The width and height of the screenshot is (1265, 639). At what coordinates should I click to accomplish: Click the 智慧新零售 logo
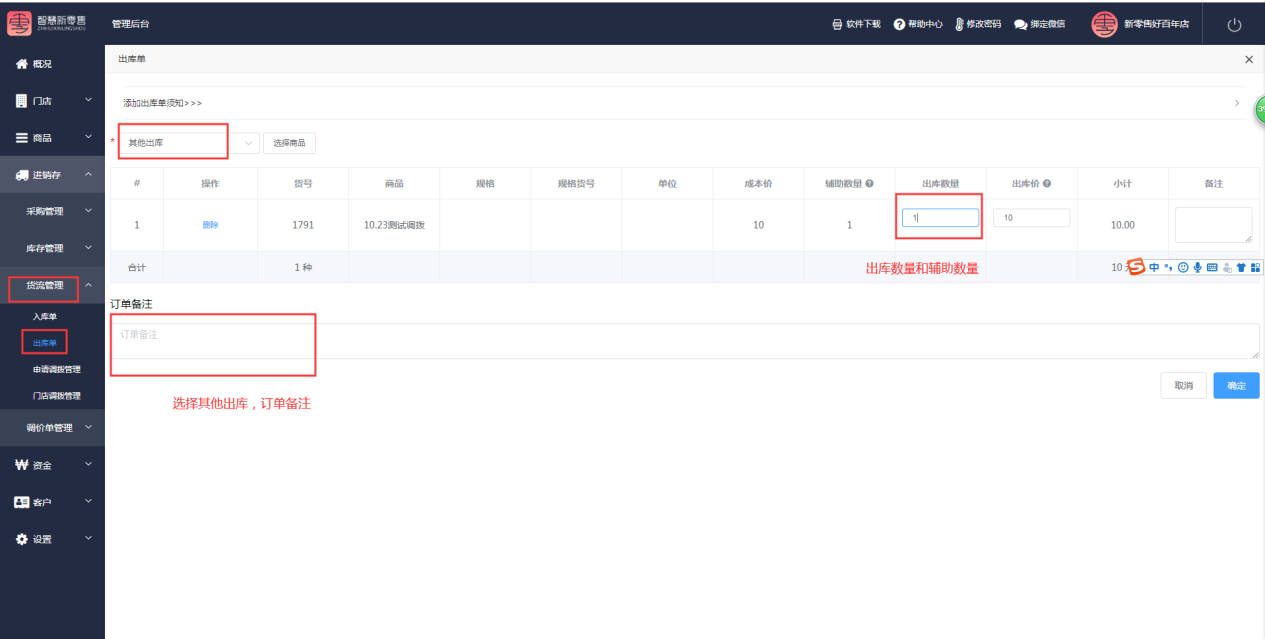click(48, 23)
